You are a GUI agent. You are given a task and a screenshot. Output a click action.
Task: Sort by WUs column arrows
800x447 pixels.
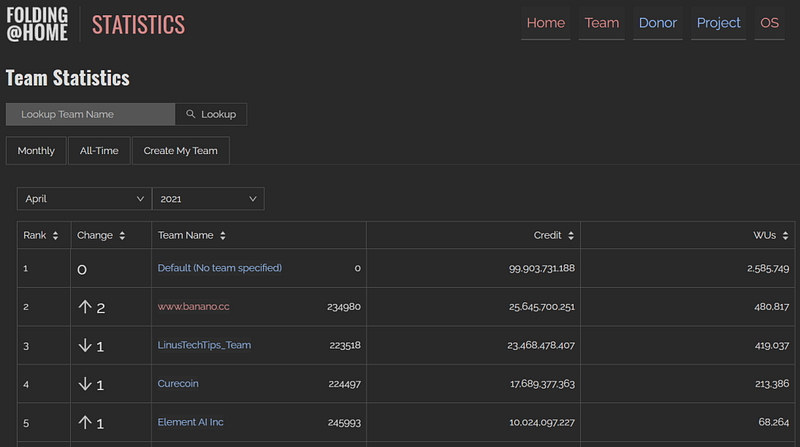[x=785, y=235]
